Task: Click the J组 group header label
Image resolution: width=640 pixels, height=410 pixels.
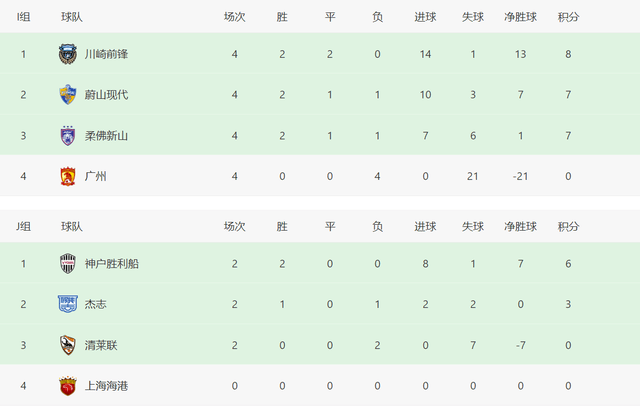Action: 23,226
